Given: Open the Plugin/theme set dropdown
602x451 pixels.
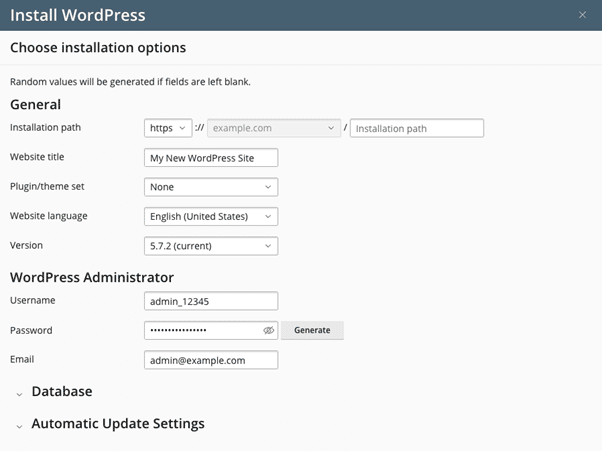Looking at the screenshot, I should coord(211,187).
